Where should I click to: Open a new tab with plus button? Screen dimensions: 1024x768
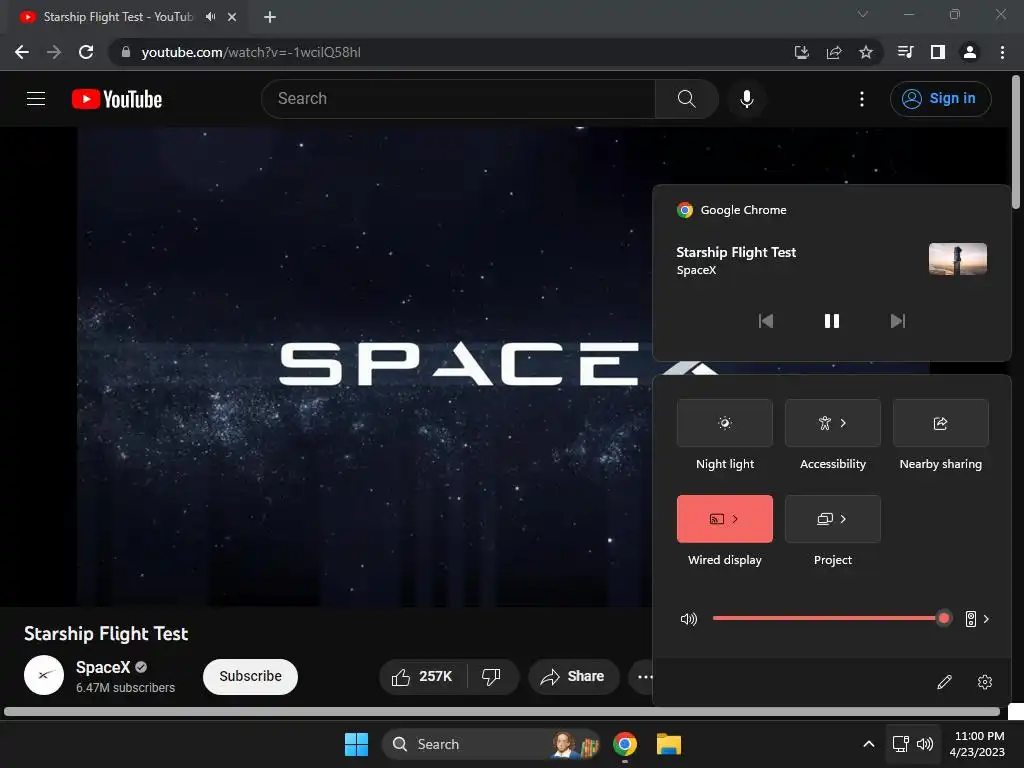tap(270, 17)
